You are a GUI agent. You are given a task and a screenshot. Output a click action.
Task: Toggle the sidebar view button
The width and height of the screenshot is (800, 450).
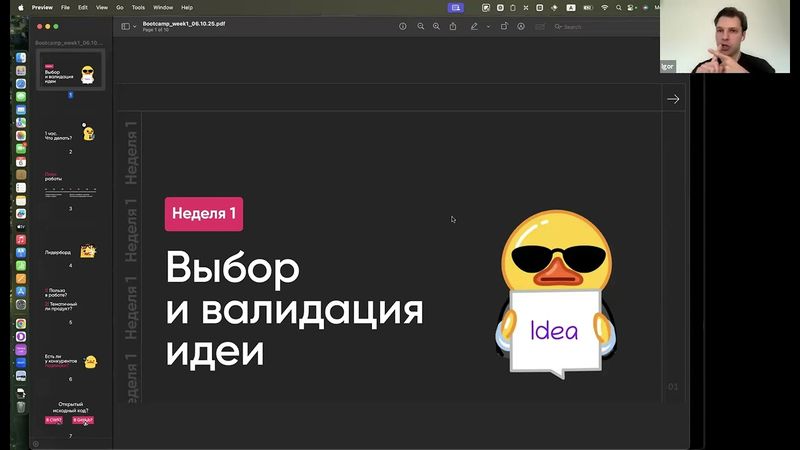[126, 27]
